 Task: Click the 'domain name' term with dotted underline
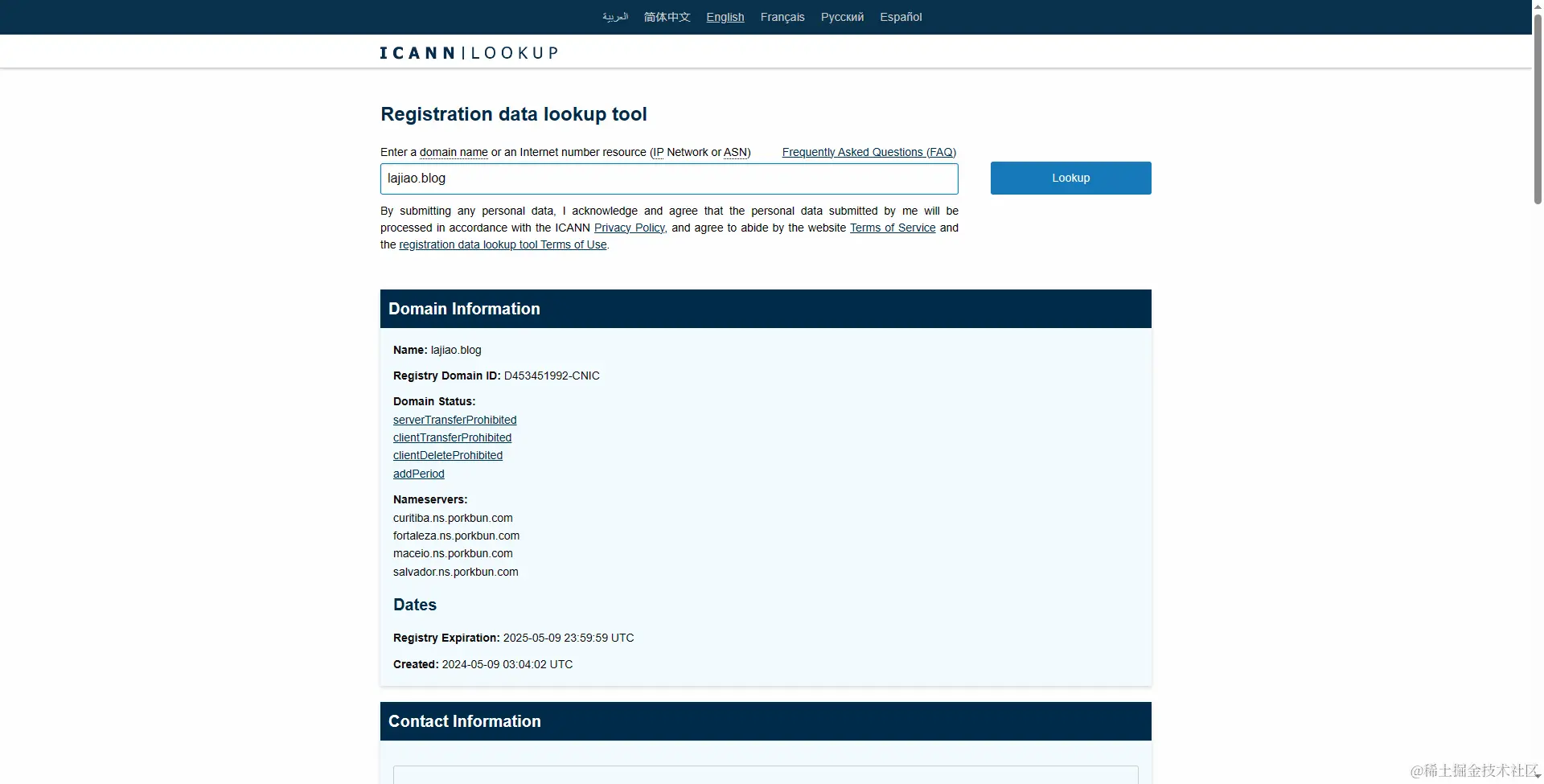point(454,152)
